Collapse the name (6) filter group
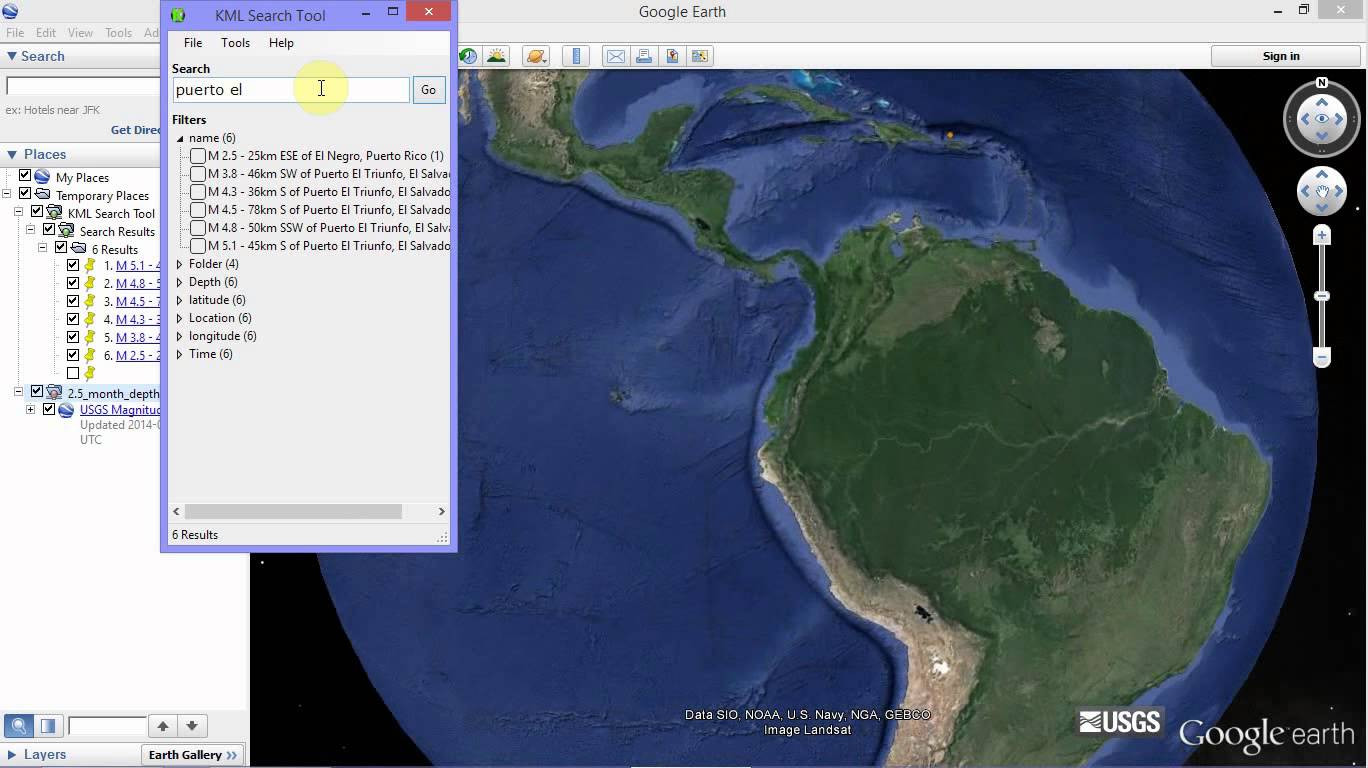 pyautogui.click(x=180, y=138)
